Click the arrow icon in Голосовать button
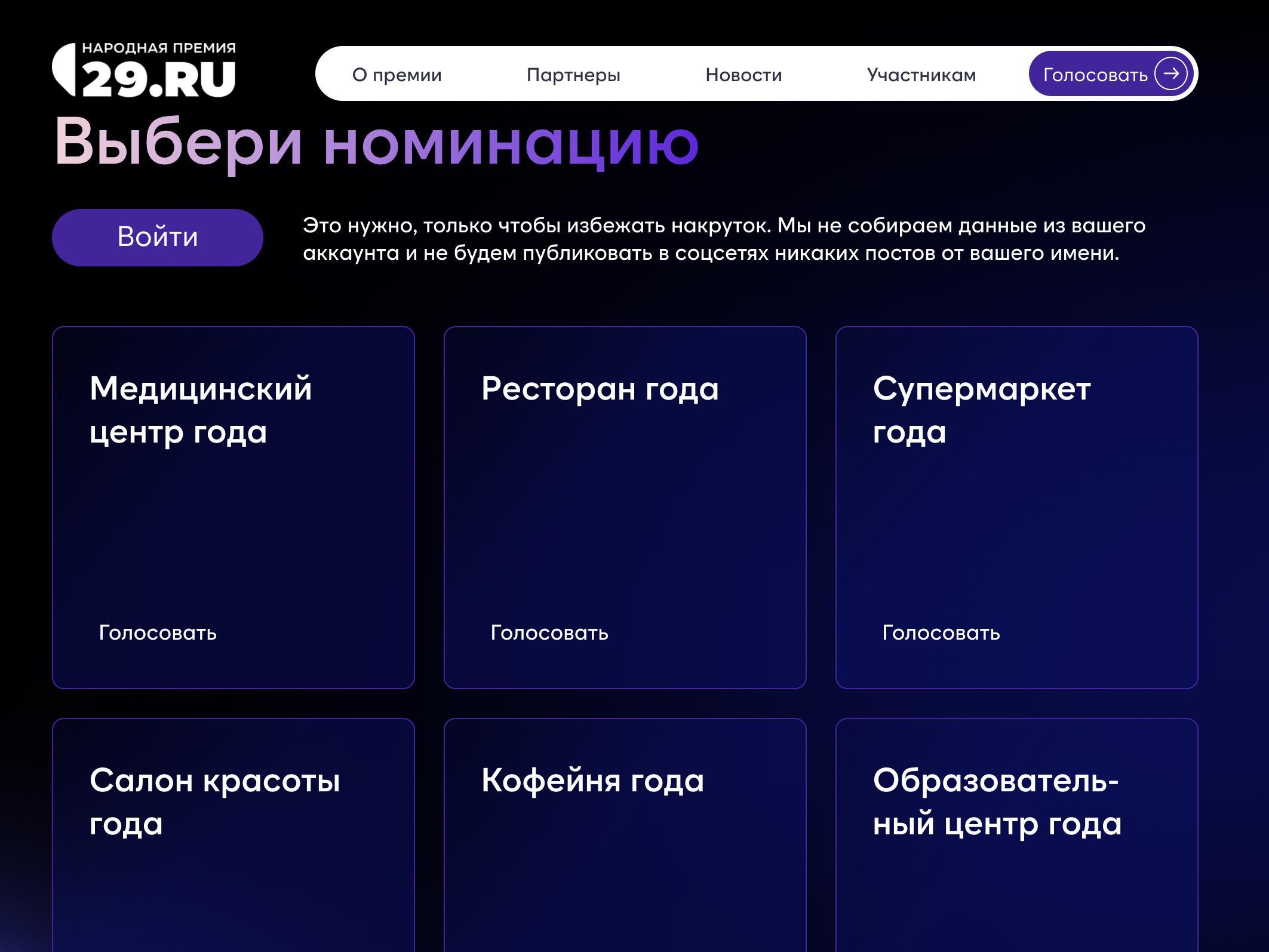The image size is (1269, 952). [1170, 73]
